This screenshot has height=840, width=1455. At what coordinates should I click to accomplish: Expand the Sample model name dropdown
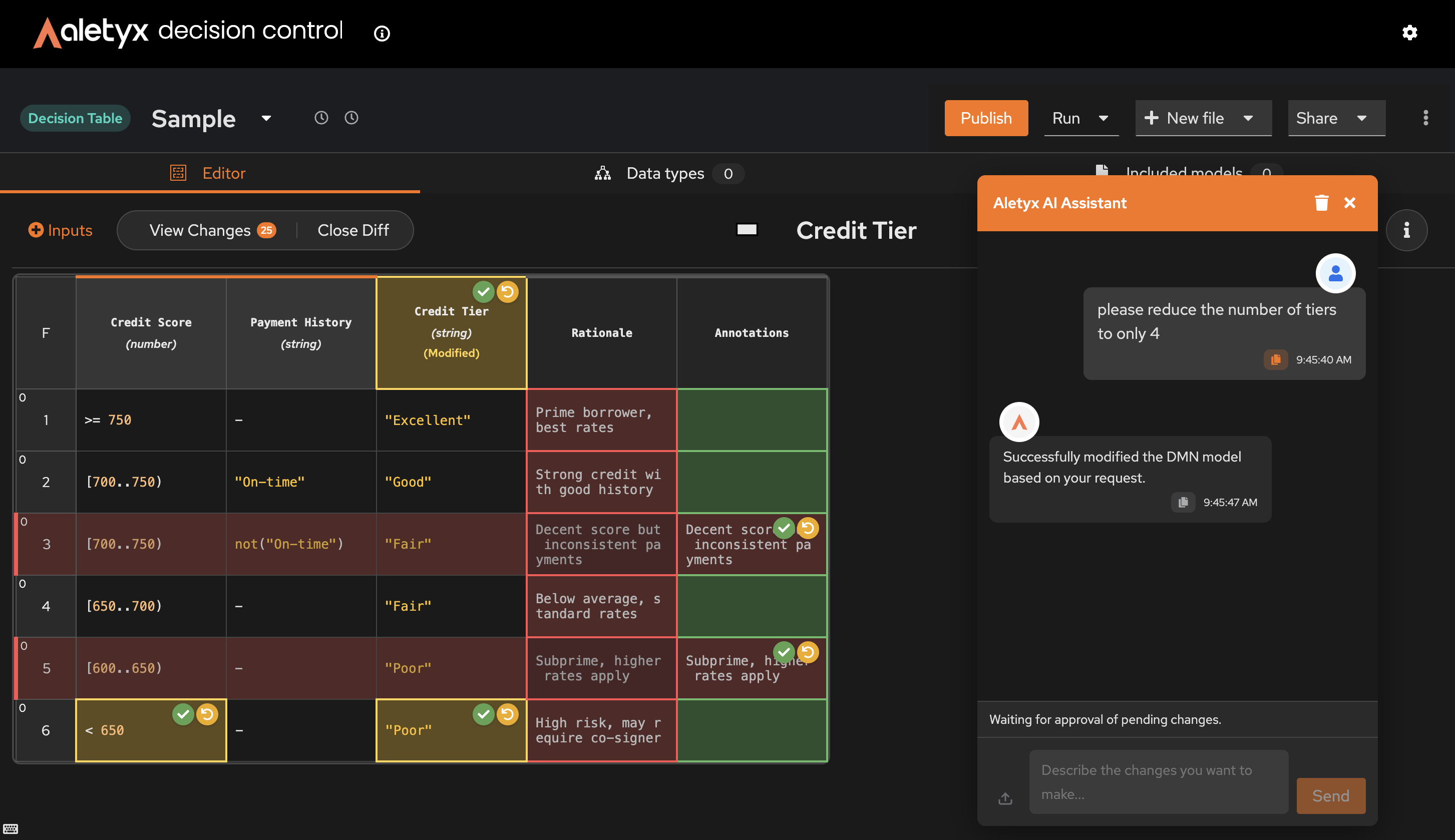[266, 118]
